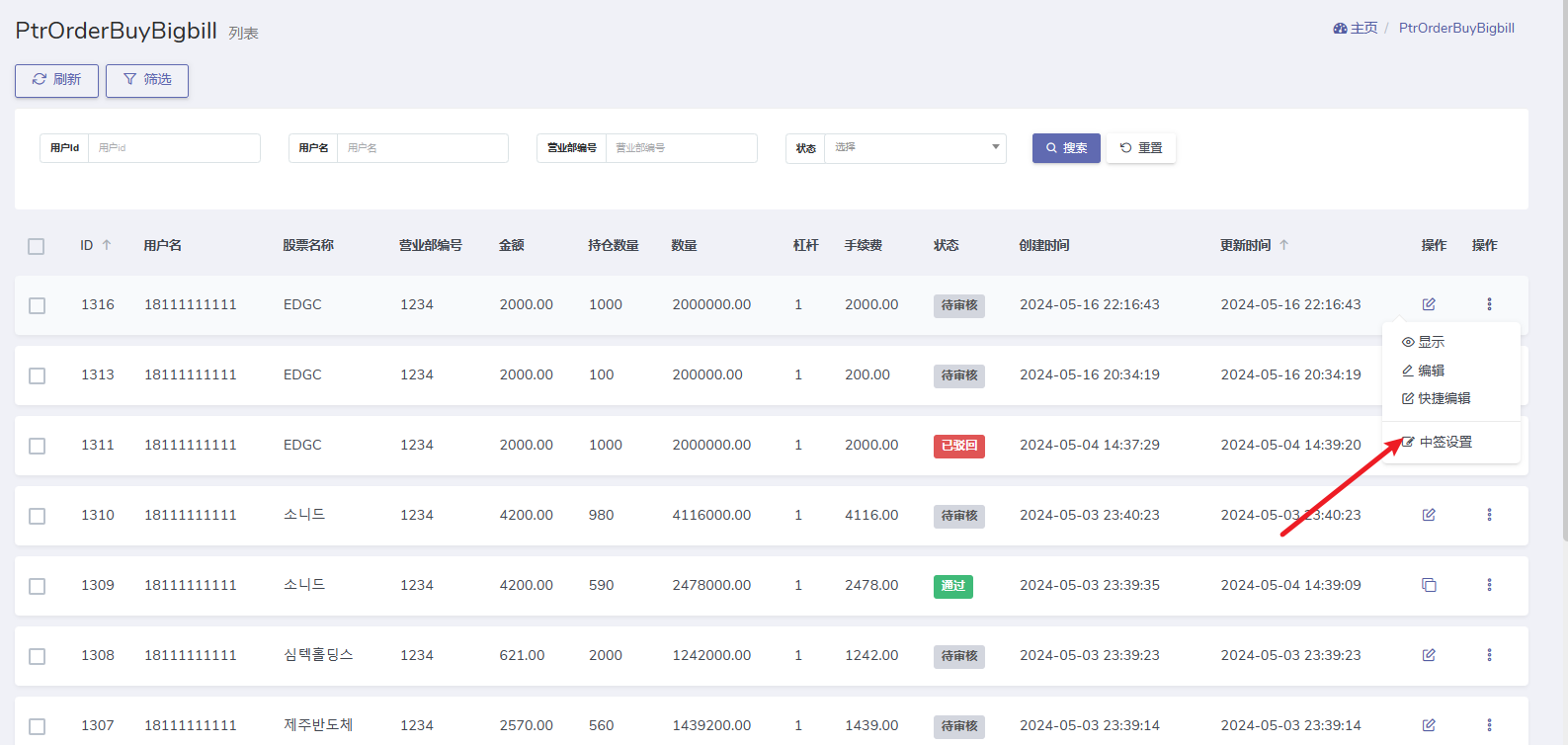
Task: Click the edit icon for row 1316
Action: point(1429,304)
